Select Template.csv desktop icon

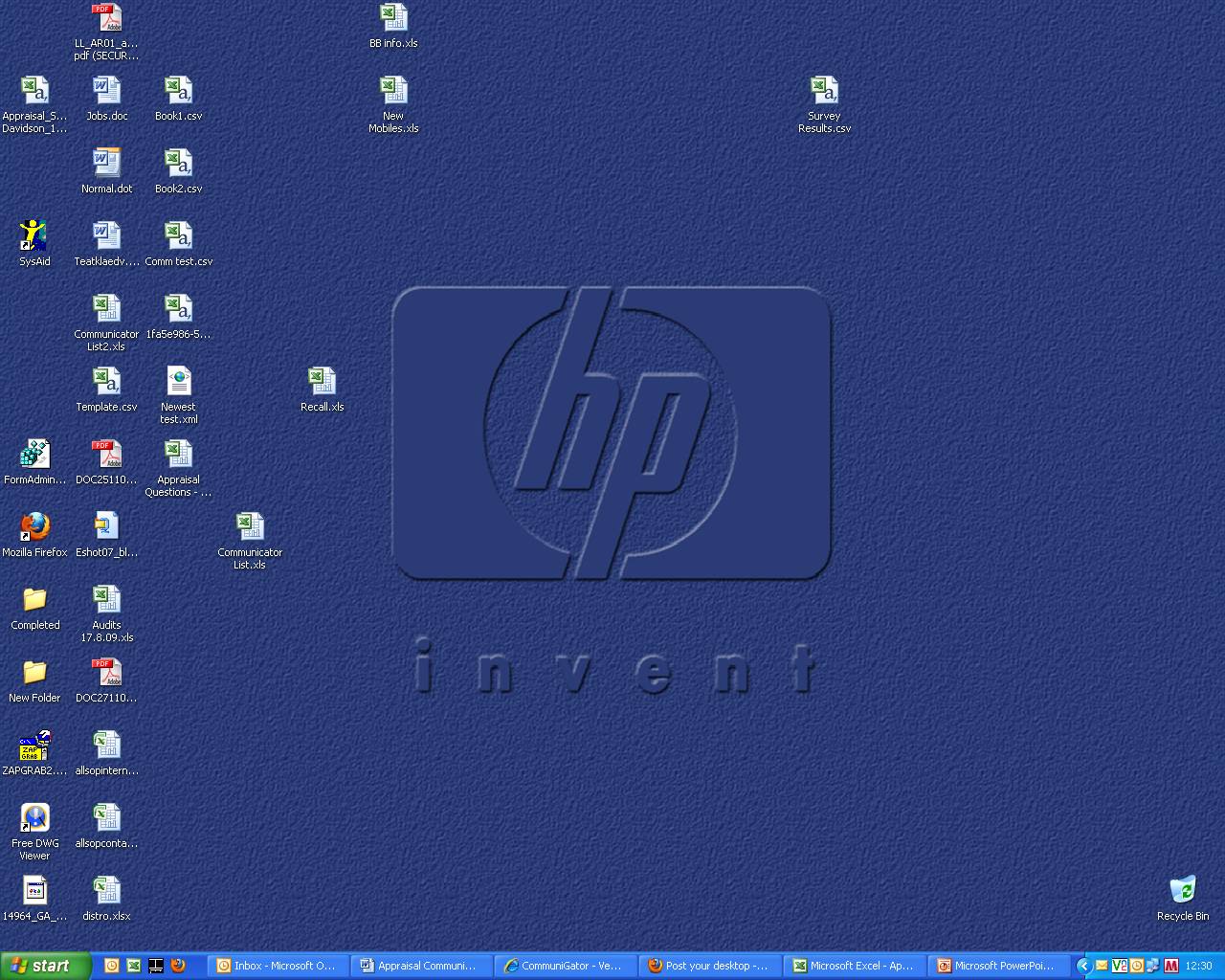coord(107,390)
